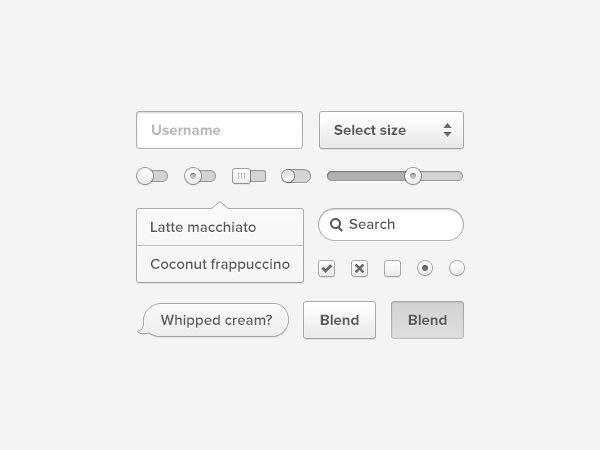Image resolution: width=600 pixels, height=450 pixels.
Task: Click the range slider round handle
Action: click(413, 176)
